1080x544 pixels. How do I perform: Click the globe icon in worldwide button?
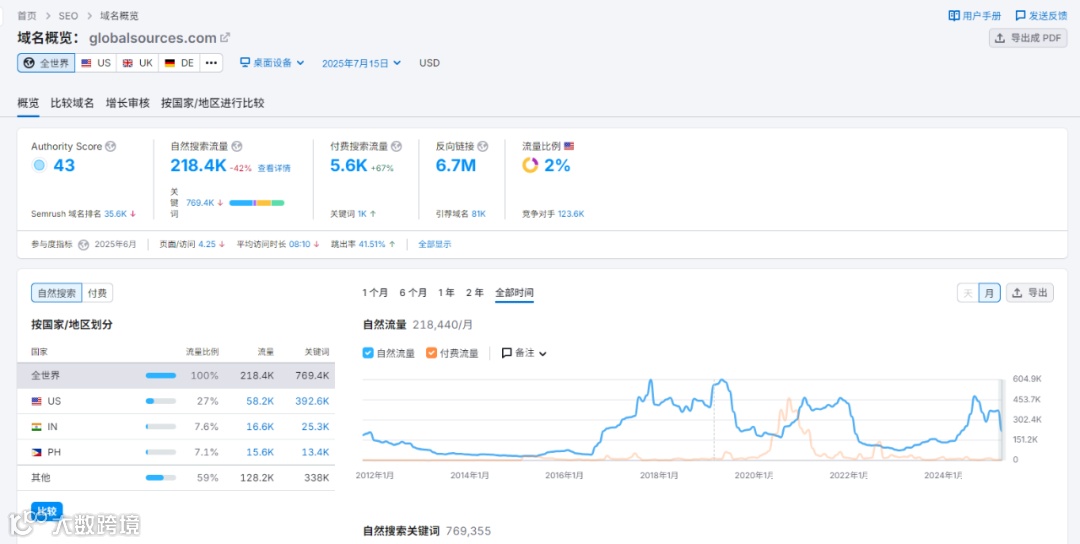[x=29, y=63]
